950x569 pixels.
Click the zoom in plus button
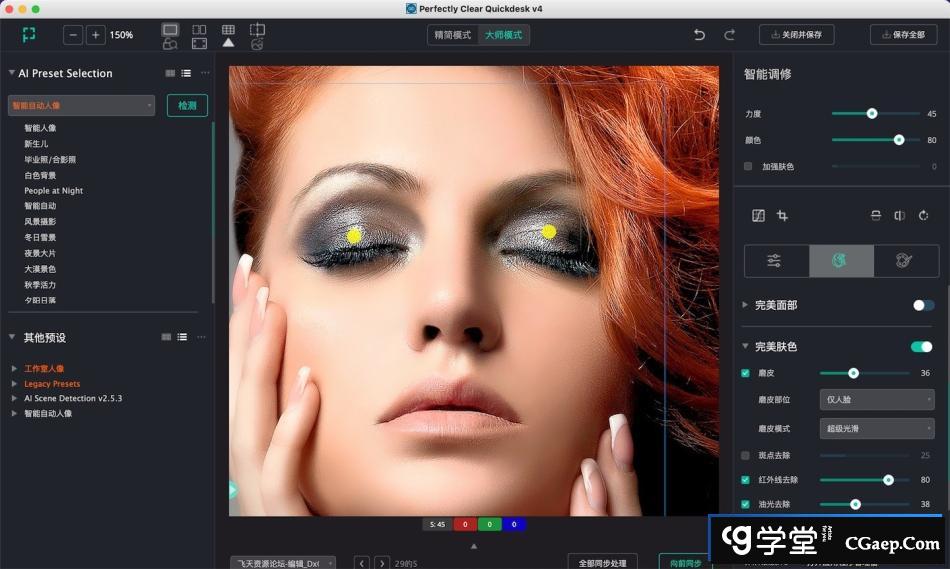(95, 35)
